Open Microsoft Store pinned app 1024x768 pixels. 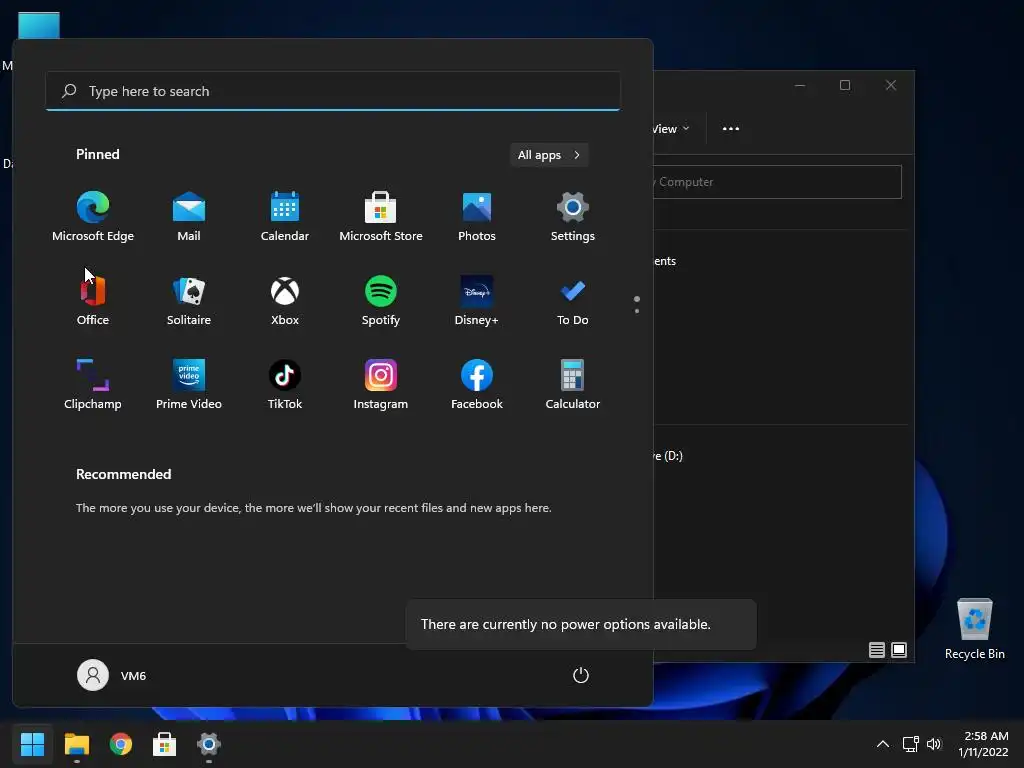381,217
